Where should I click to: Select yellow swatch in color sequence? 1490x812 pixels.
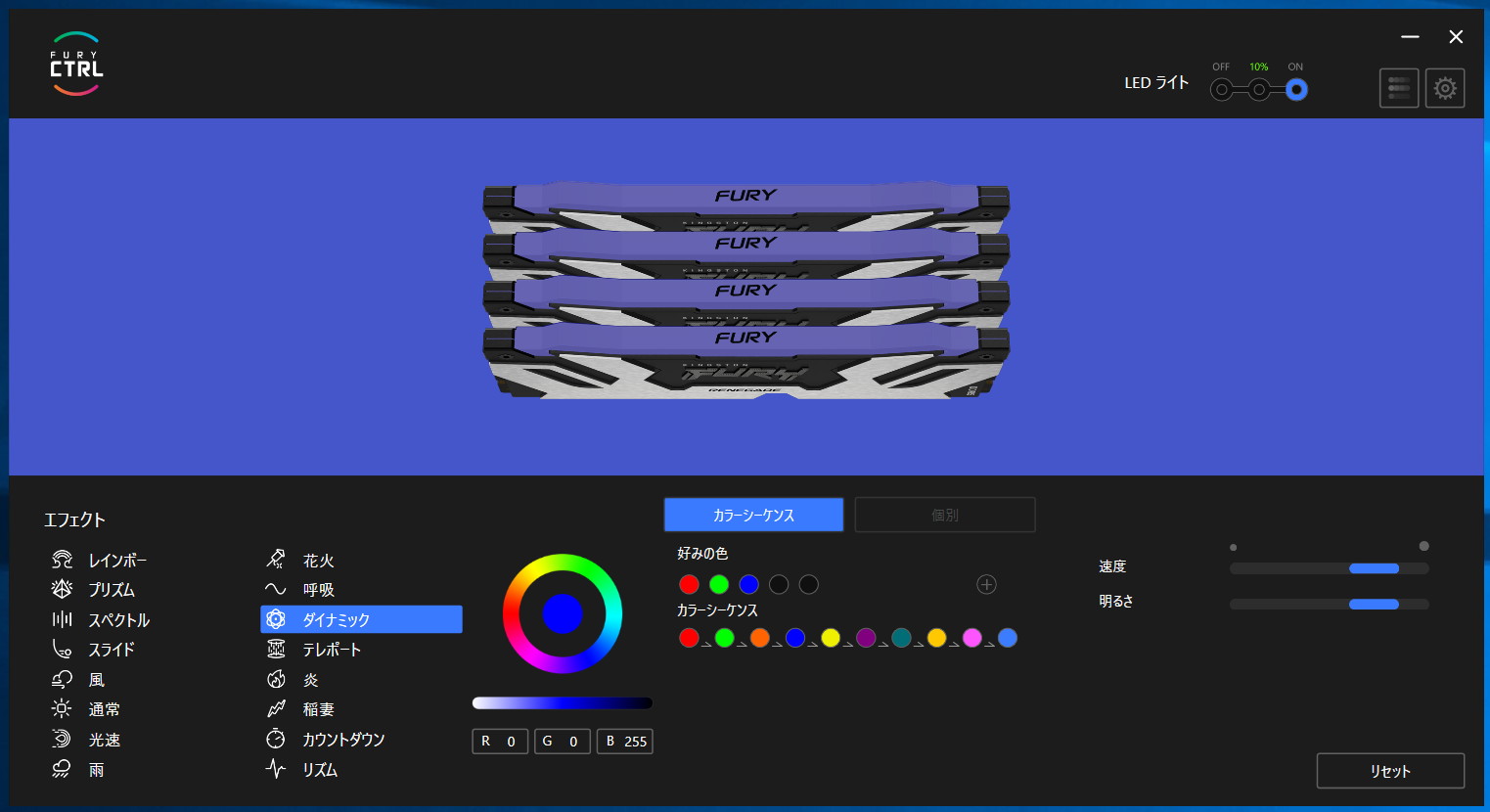[x=831, y=638]
